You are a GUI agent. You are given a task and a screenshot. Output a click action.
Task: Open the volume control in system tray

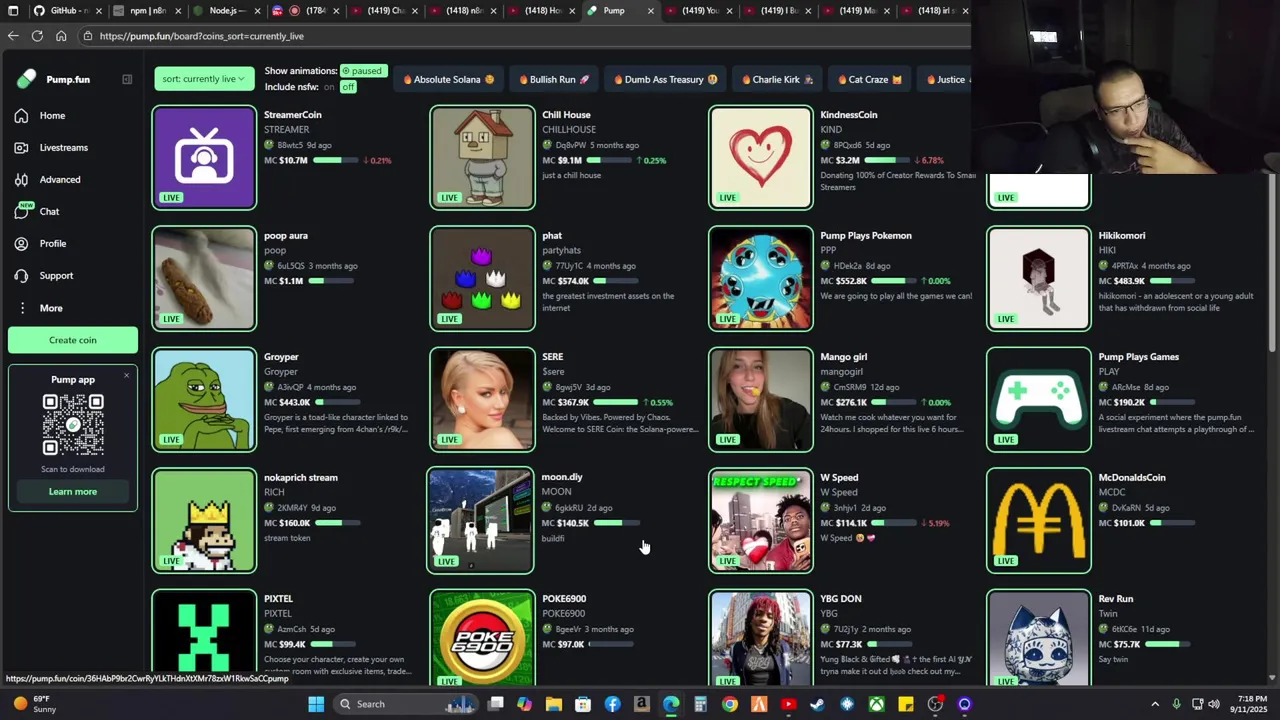pos(1214,704)
